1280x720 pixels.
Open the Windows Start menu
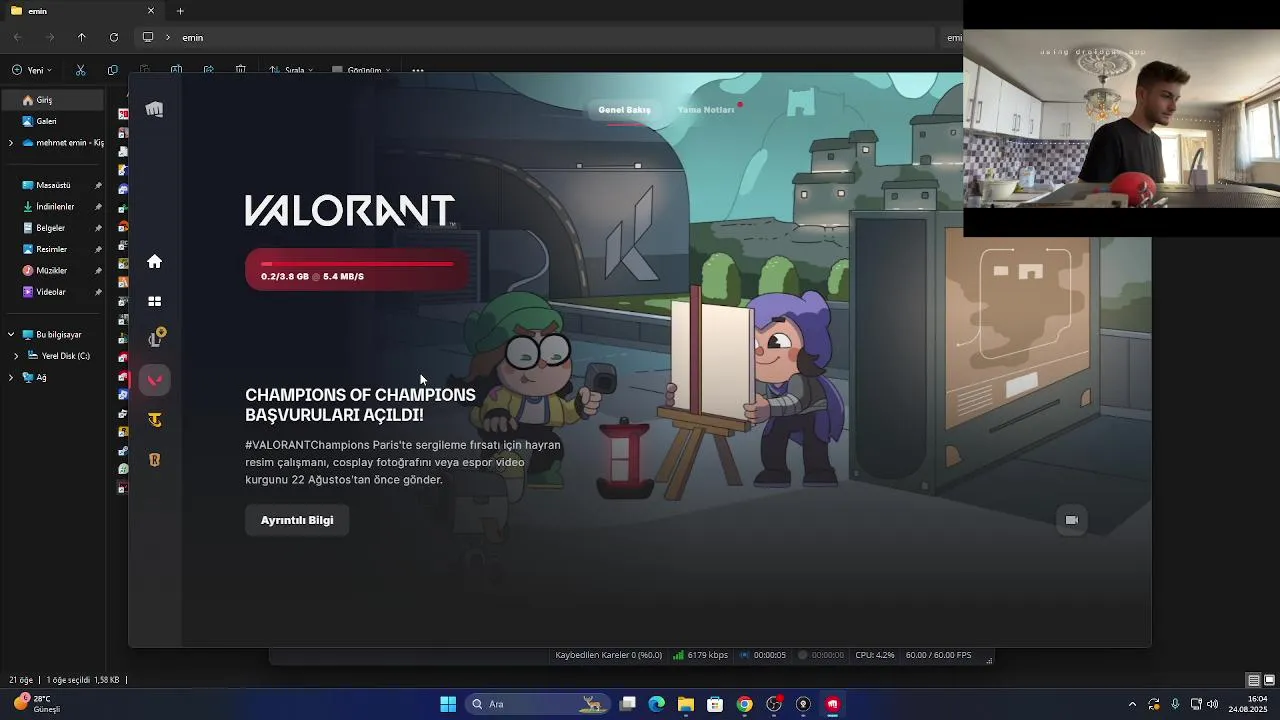448,704
